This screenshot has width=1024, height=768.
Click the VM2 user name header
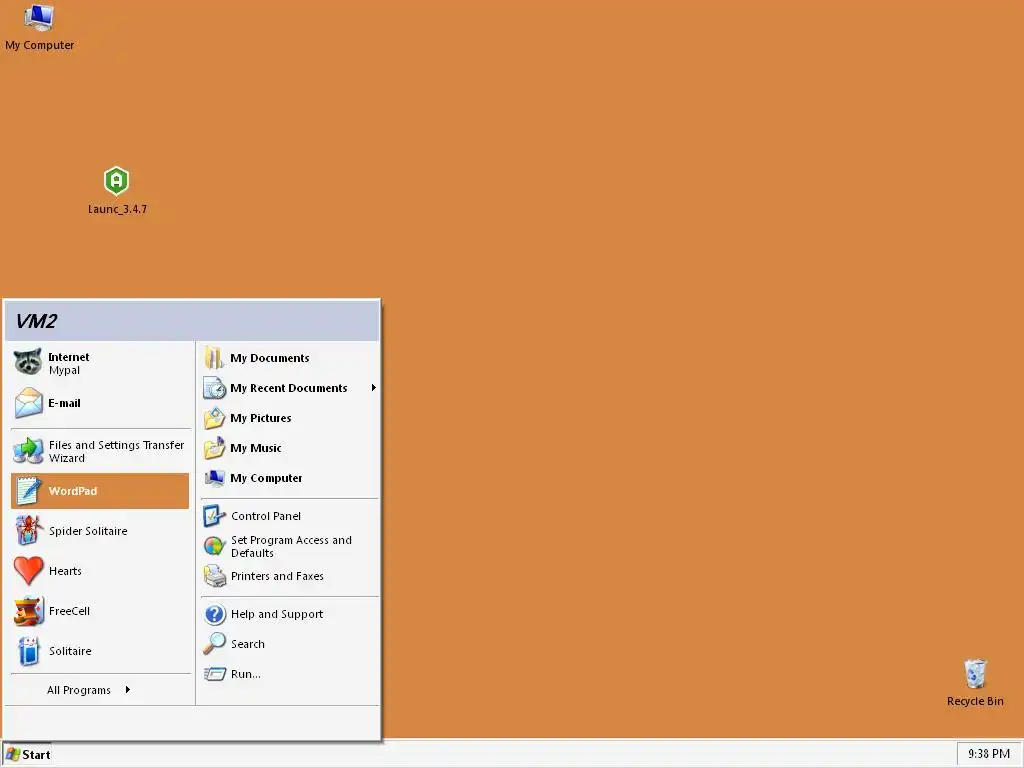point(36,321)
